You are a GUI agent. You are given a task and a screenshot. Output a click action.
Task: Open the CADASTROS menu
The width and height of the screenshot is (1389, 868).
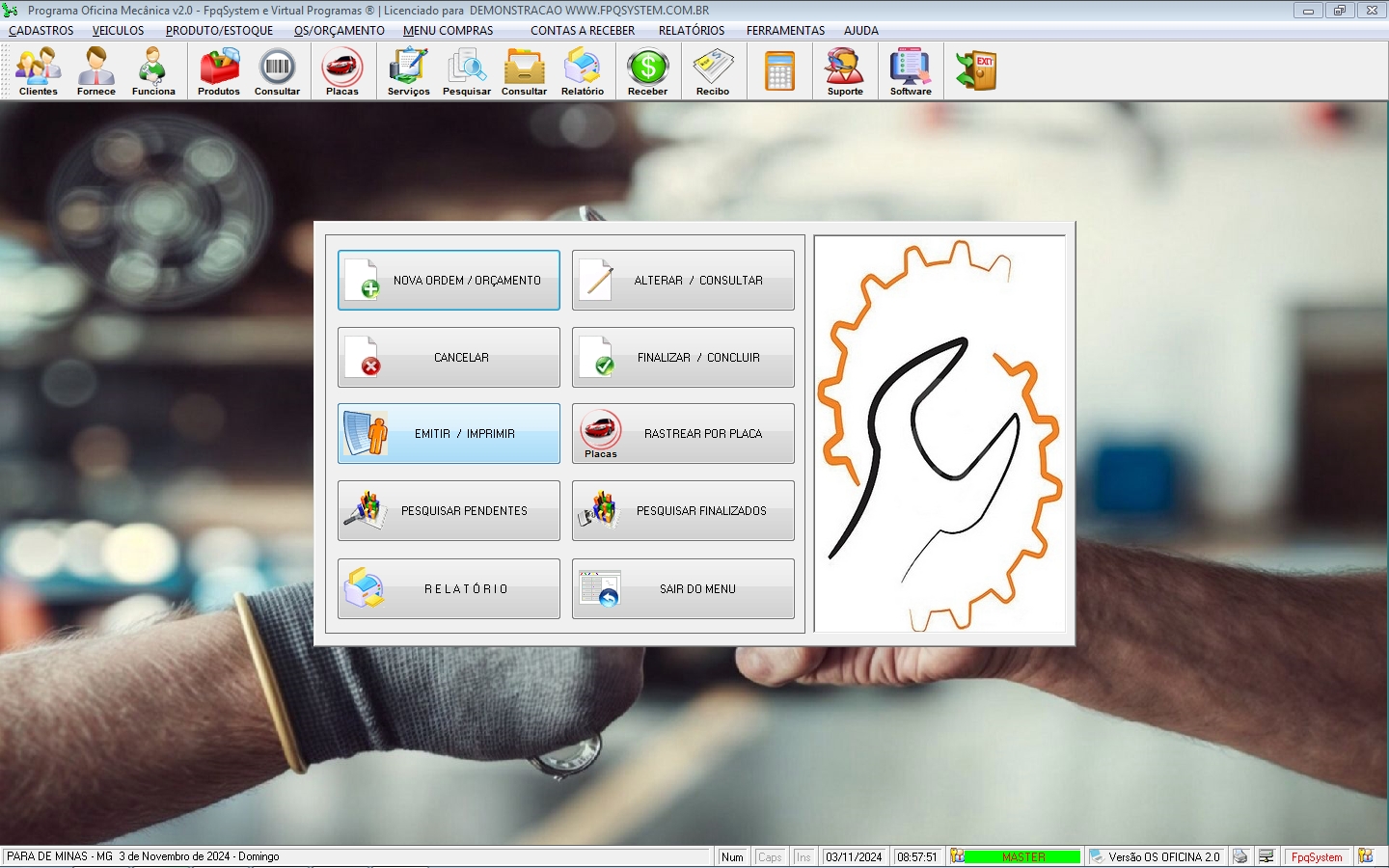click(x=41, y=31)
